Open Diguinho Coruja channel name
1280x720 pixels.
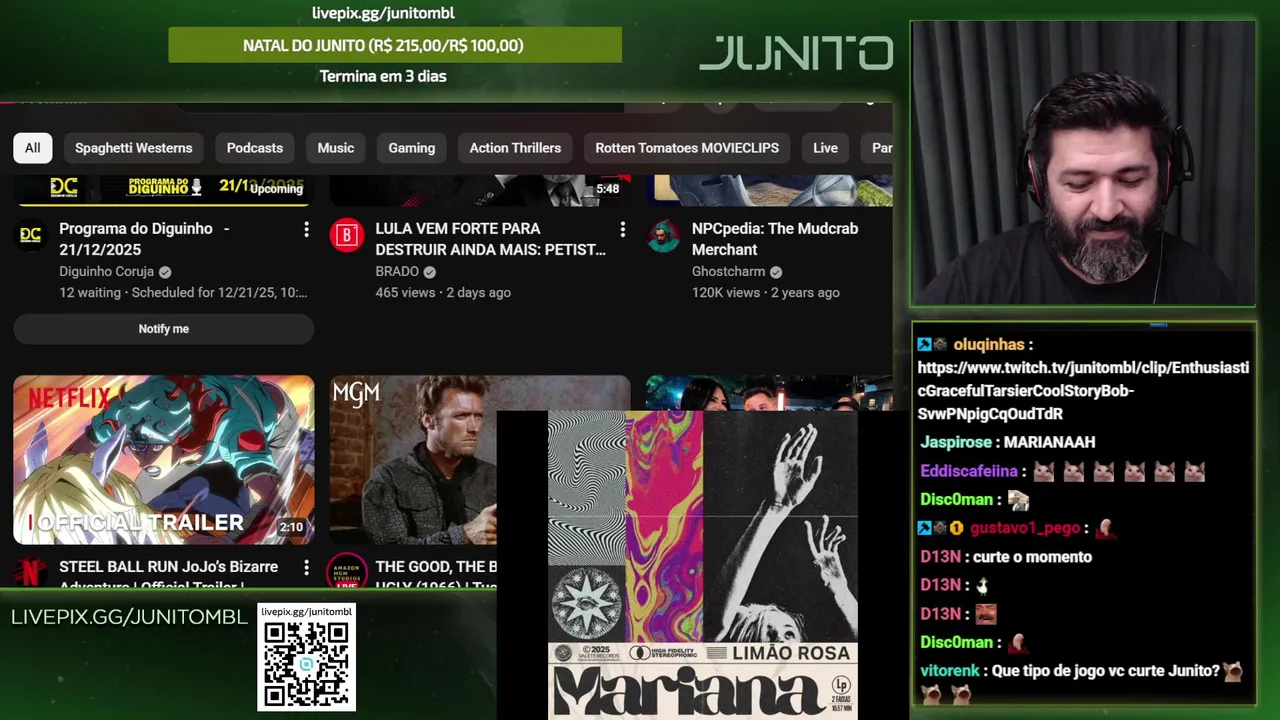point(106,271)
